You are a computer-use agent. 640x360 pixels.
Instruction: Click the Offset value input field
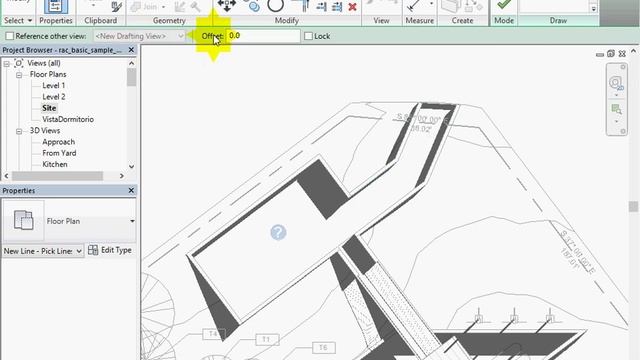pyautogui.click(x=263, y=36)
